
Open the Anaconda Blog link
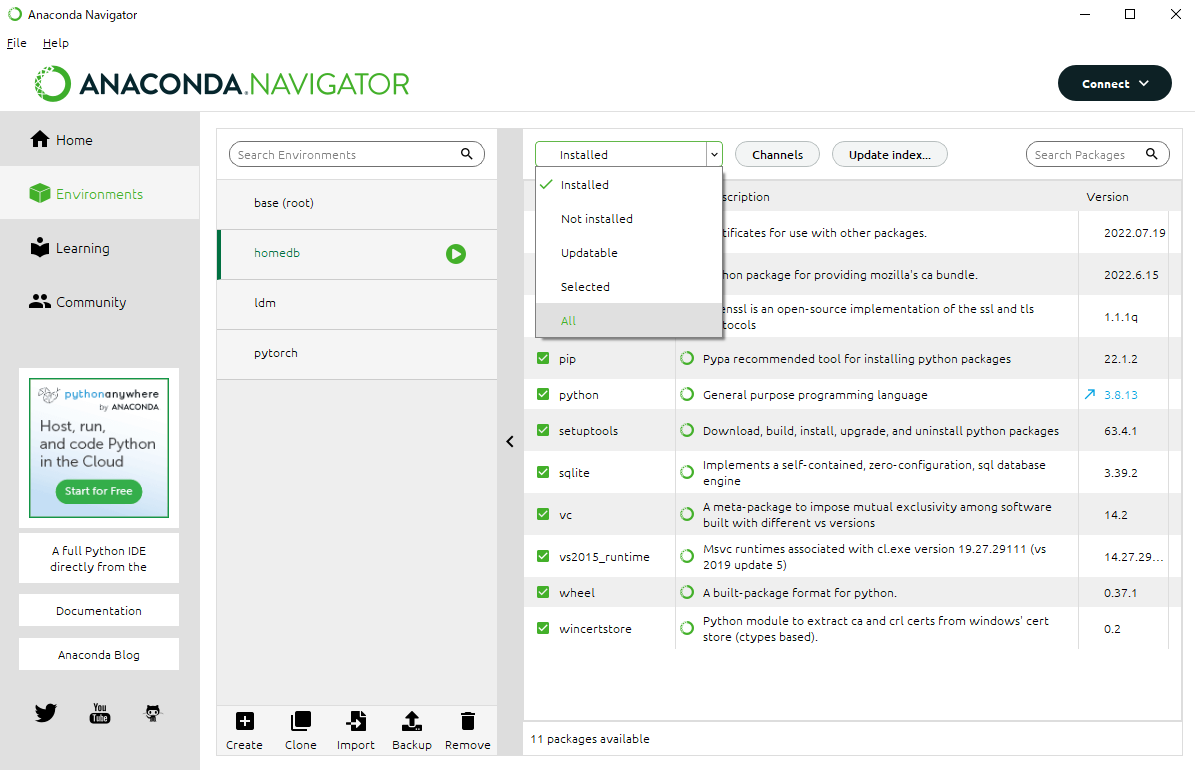99,655
